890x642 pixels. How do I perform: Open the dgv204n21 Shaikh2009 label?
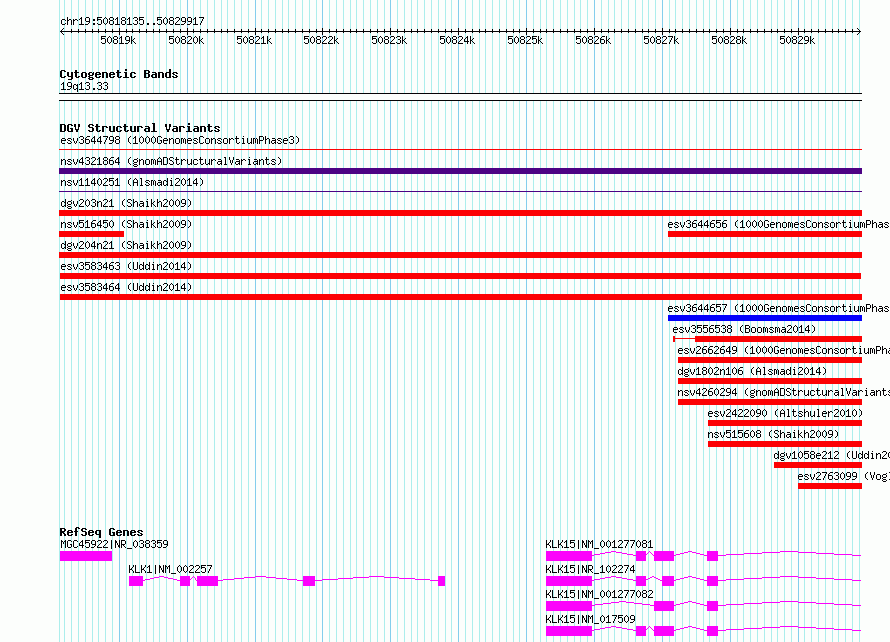126,245
